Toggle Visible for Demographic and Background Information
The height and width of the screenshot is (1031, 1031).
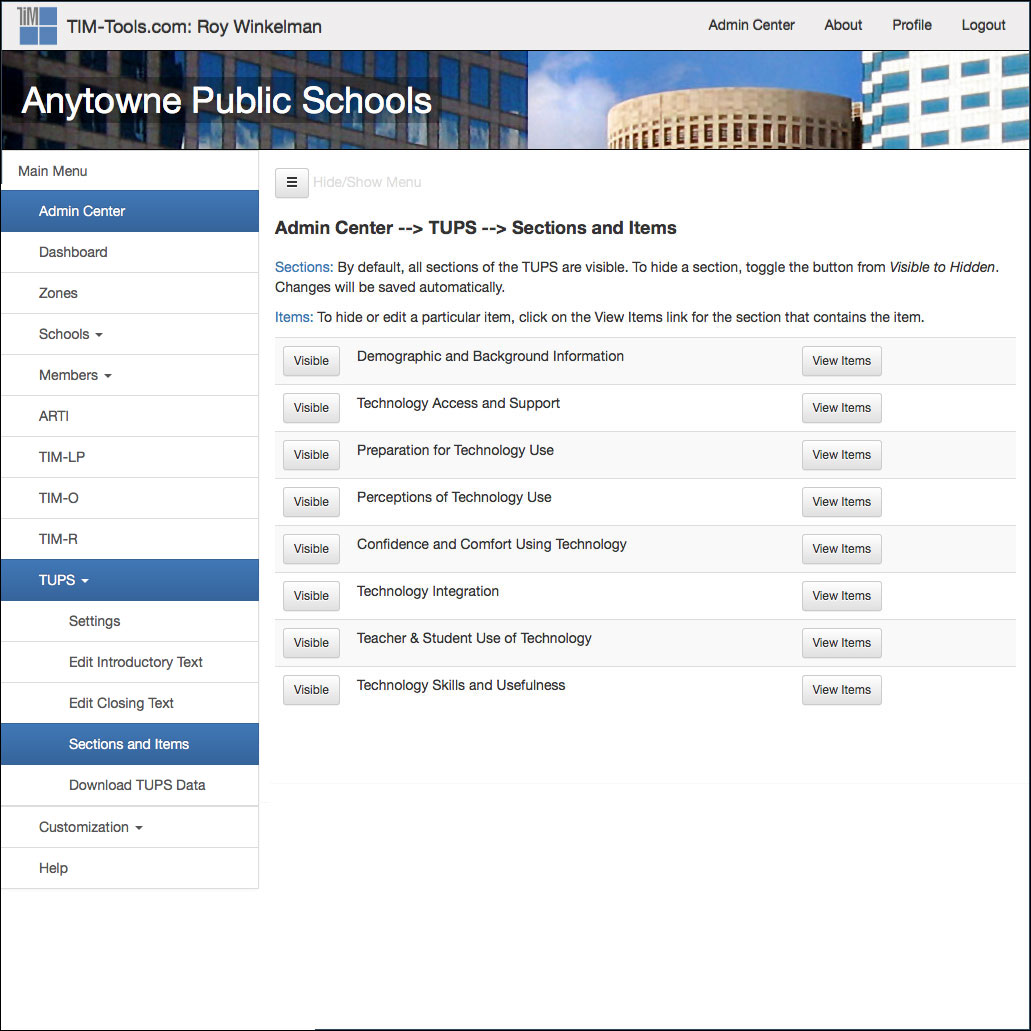tap(311, 361)
